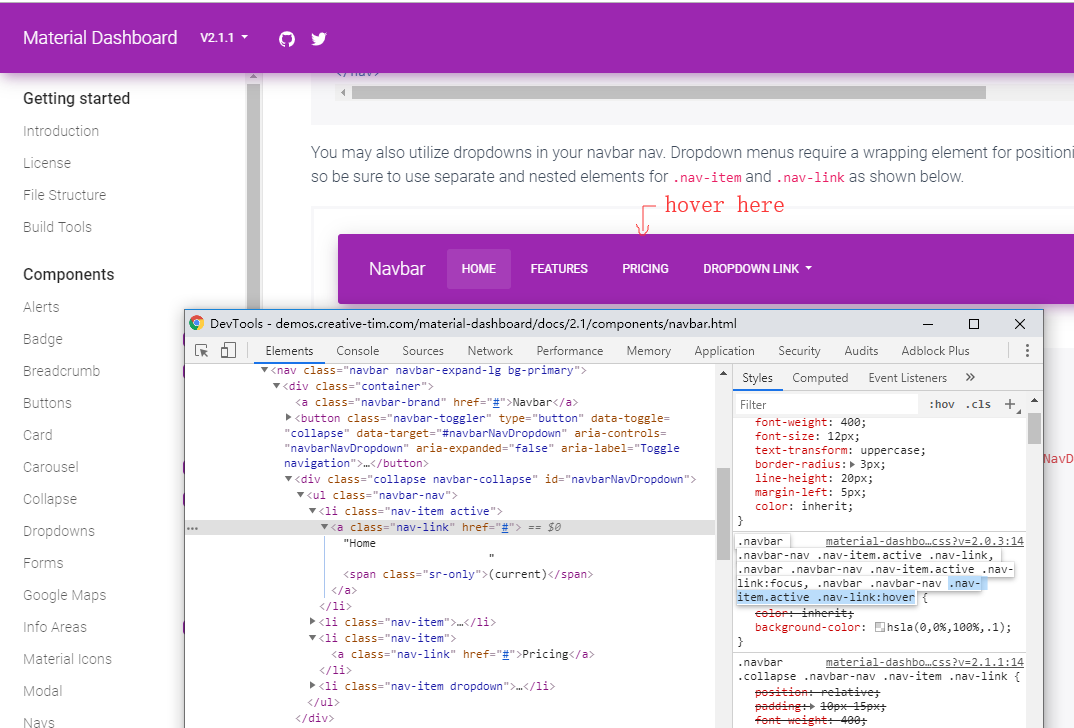Open the Twitter icon in page header
The width and height of the screenshot is (1074, 728).
[x=319, y=39]
